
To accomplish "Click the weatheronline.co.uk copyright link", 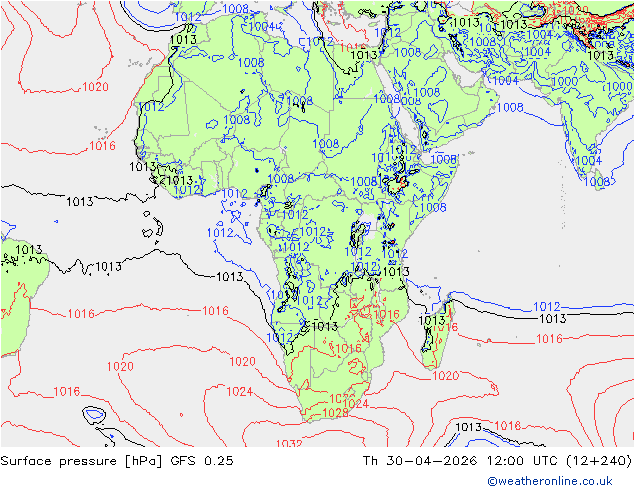I will 550,481.
